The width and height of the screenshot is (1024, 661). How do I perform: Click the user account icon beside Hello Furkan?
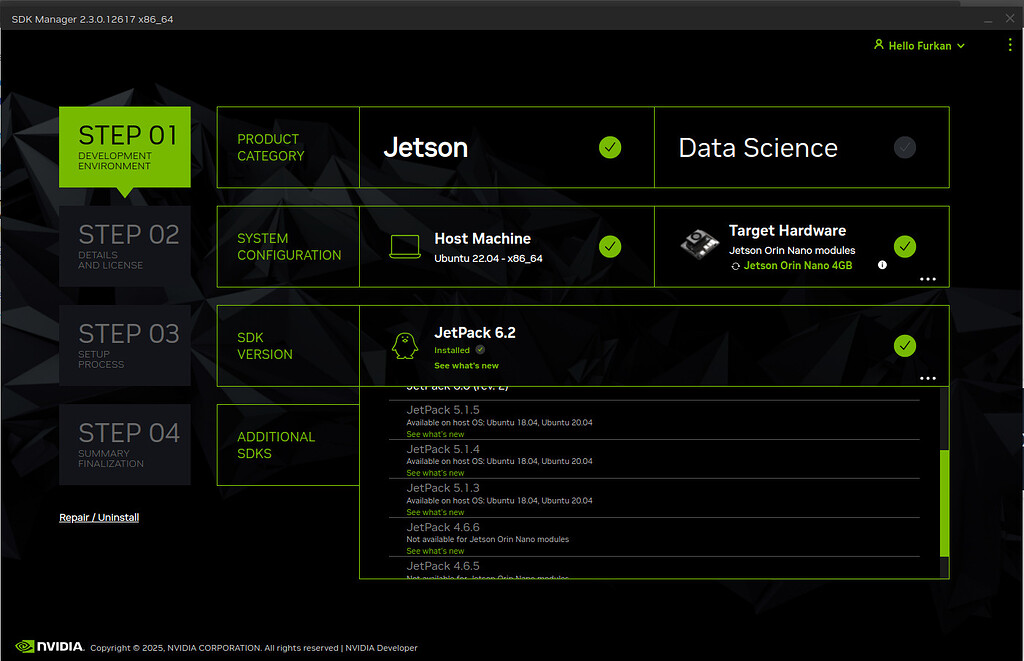pos(878,45)
